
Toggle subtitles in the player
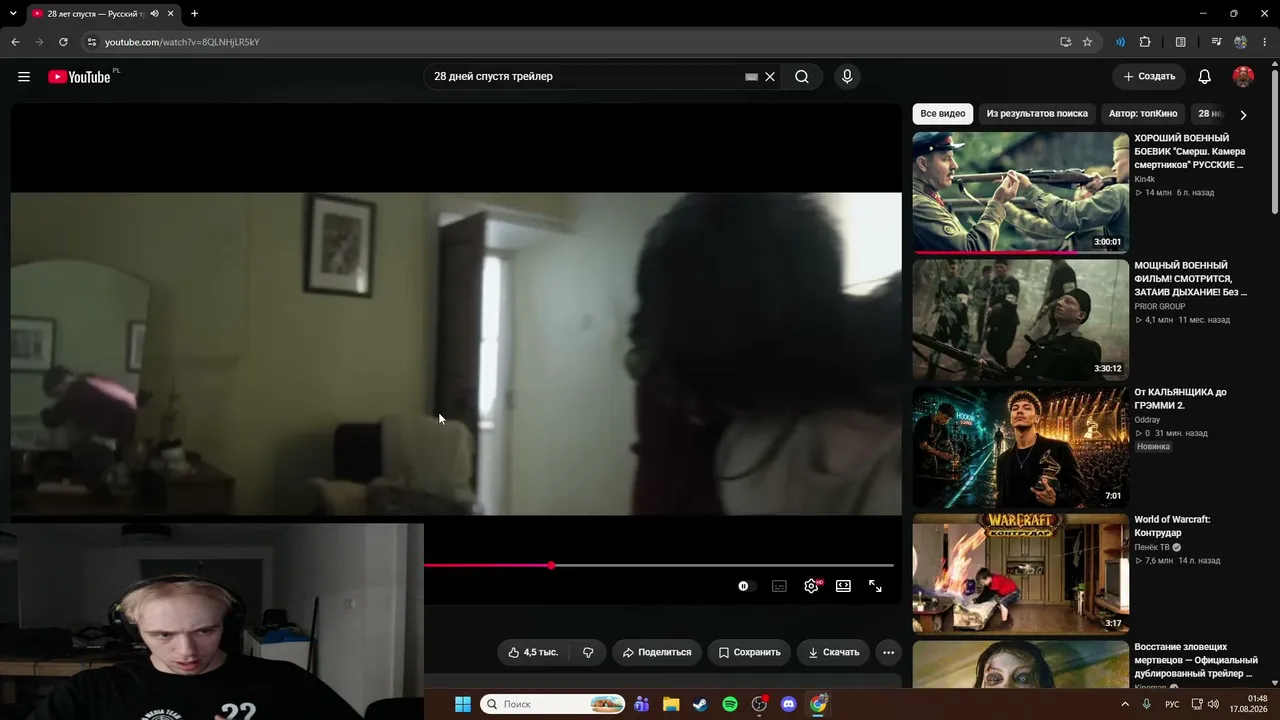pos(779,586)
